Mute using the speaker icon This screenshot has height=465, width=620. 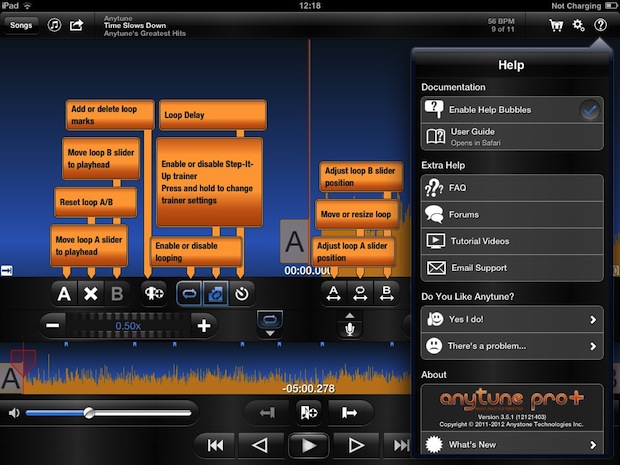pyautogui.click(x=14, y=413)
